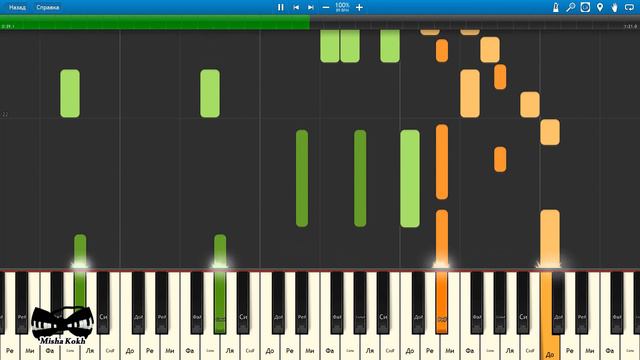Click the square play-symbol display icon

[x=585, y=7]
